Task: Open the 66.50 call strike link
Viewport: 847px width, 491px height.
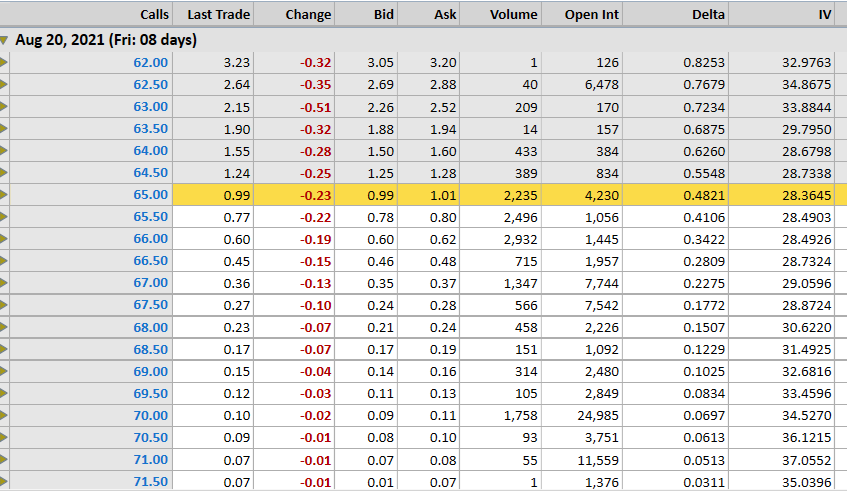Action: pos(151,261)
